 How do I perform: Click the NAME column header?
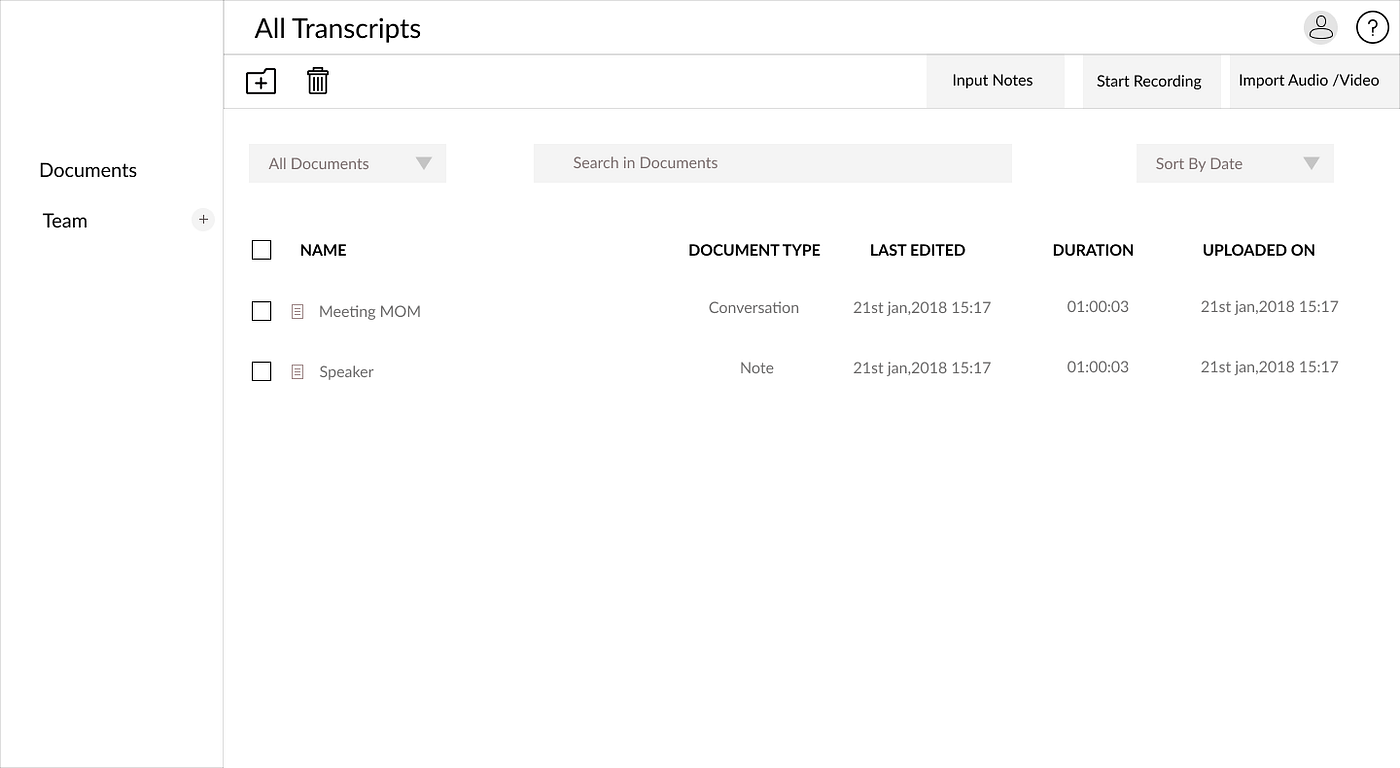(x=323, y=250)
